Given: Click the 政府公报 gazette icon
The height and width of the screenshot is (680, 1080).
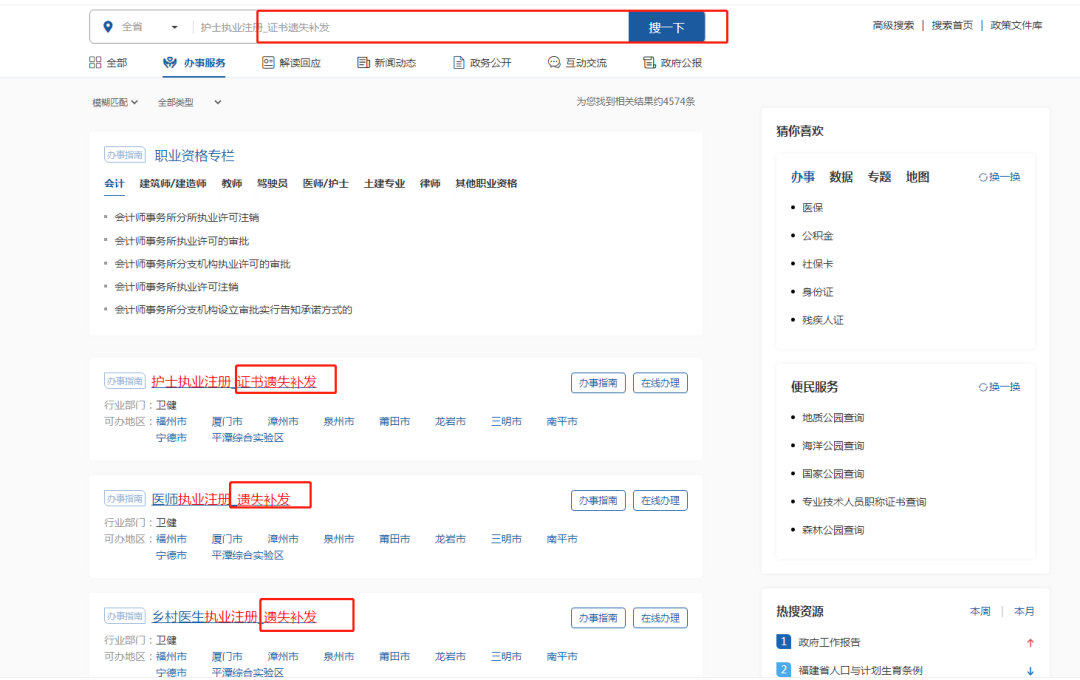Looking at the screenshot, I should point(649,62).
